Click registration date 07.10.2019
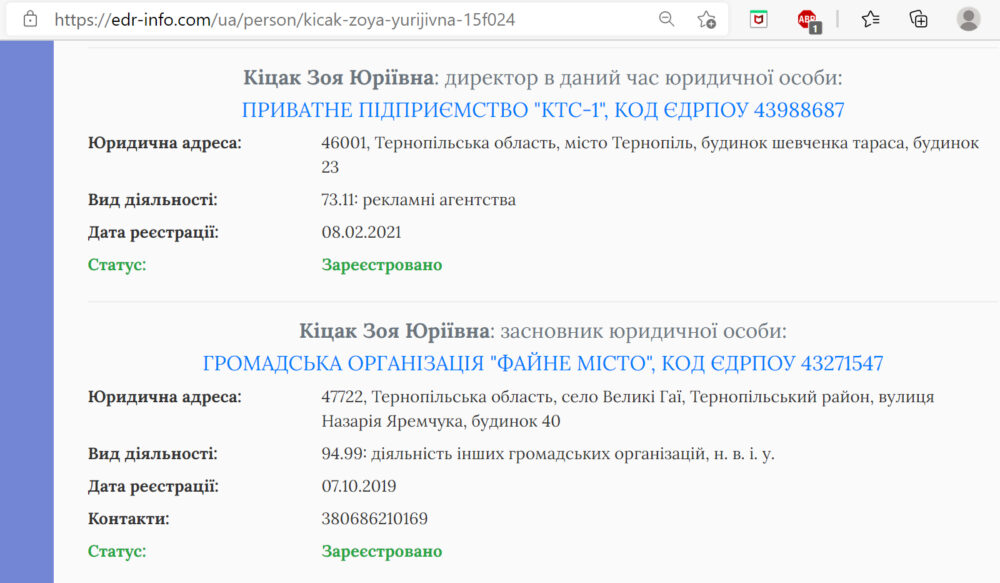Image resolution: width=1000 pixels, height=583 pixels. (x=359, y=487)
